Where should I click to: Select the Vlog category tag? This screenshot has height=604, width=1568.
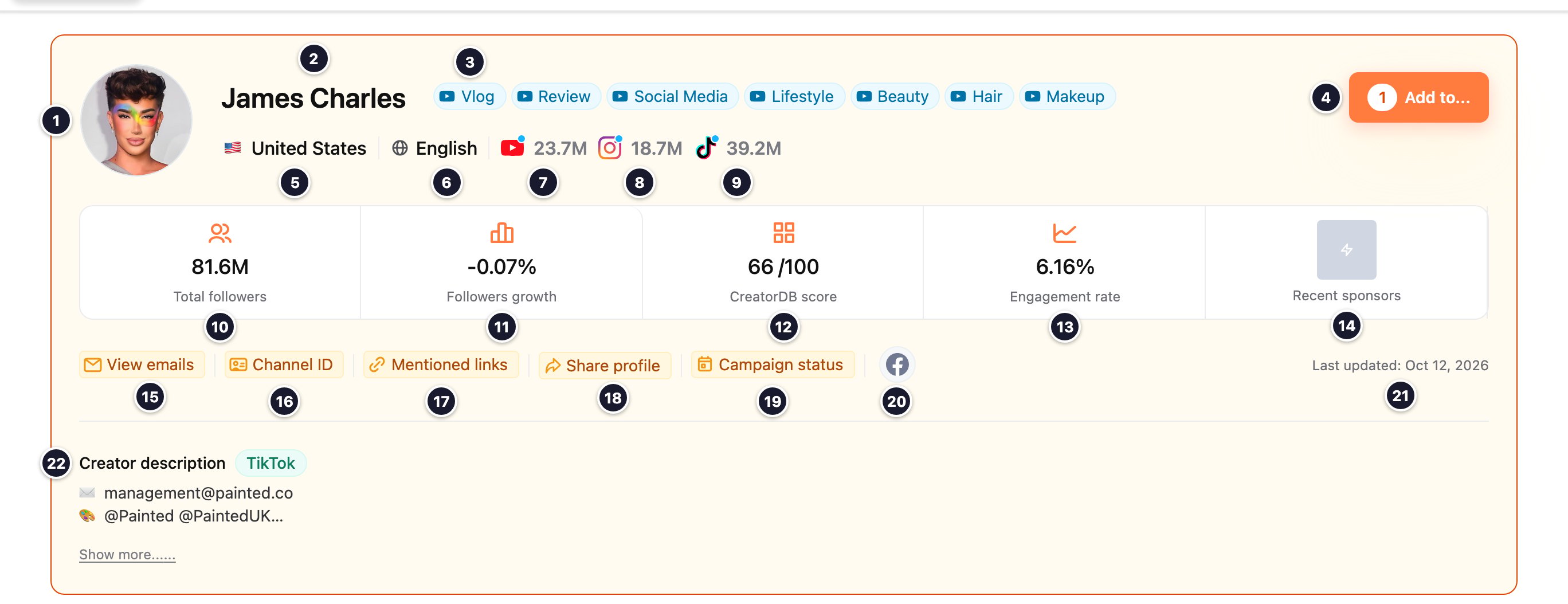point(469,97)
